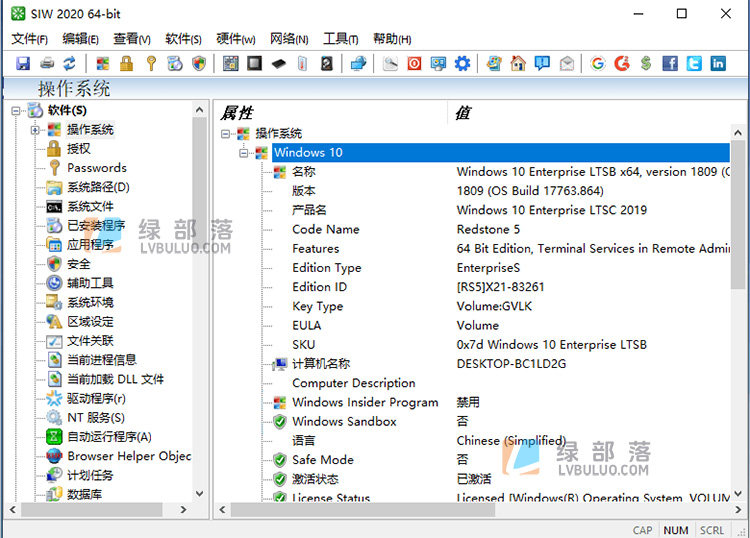Open the 软件(S) menu
The width and height of the screenshot is (750, 538).
[184, 39]
